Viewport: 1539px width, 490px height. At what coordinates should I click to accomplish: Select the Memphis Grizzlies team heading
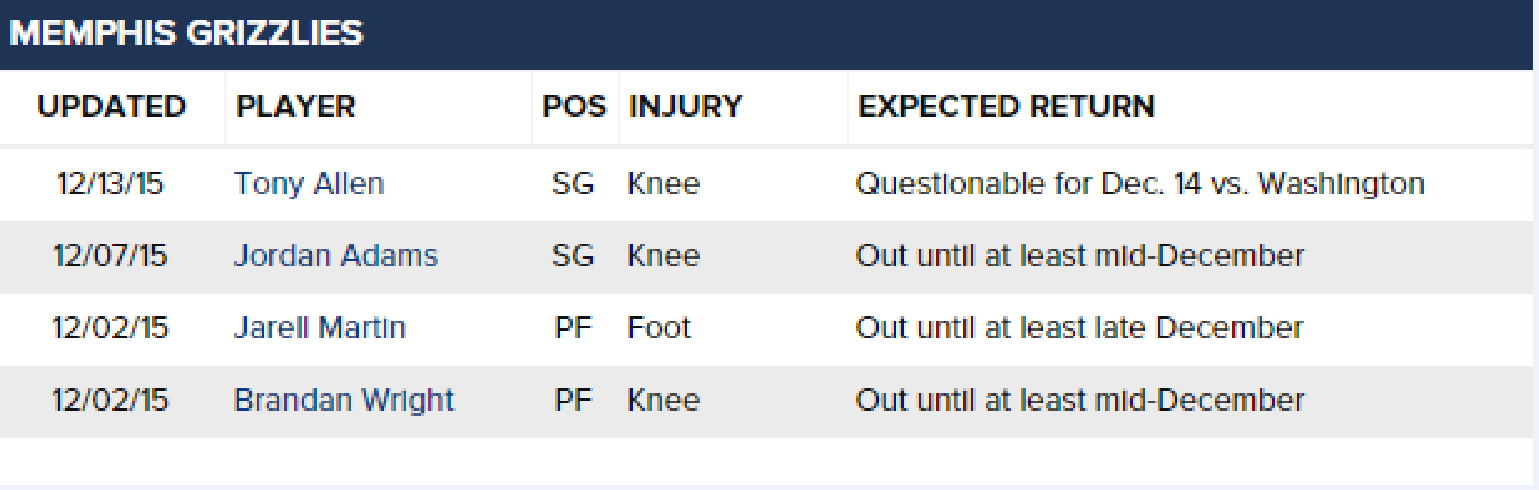186,34
